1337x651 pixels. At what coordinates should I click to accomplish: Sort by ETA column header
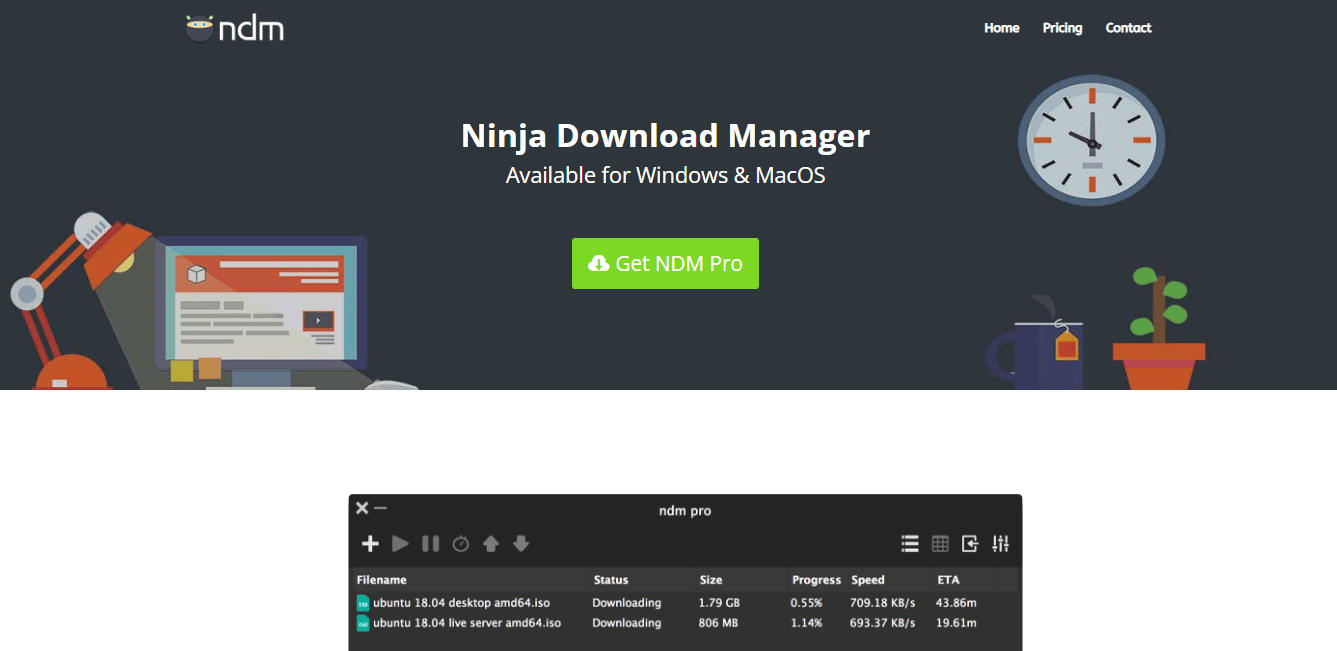(x=949, y=580)
